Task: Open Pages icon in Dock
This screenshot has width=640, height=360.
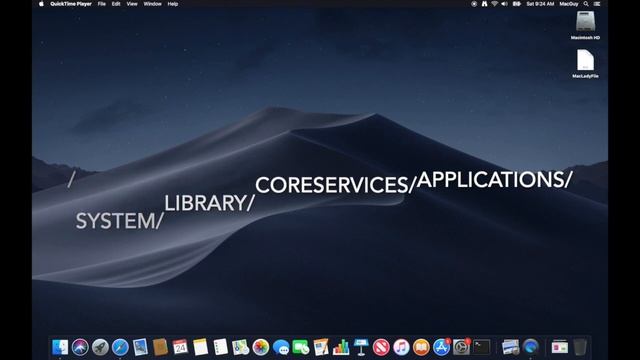Action: pos(321,347)
